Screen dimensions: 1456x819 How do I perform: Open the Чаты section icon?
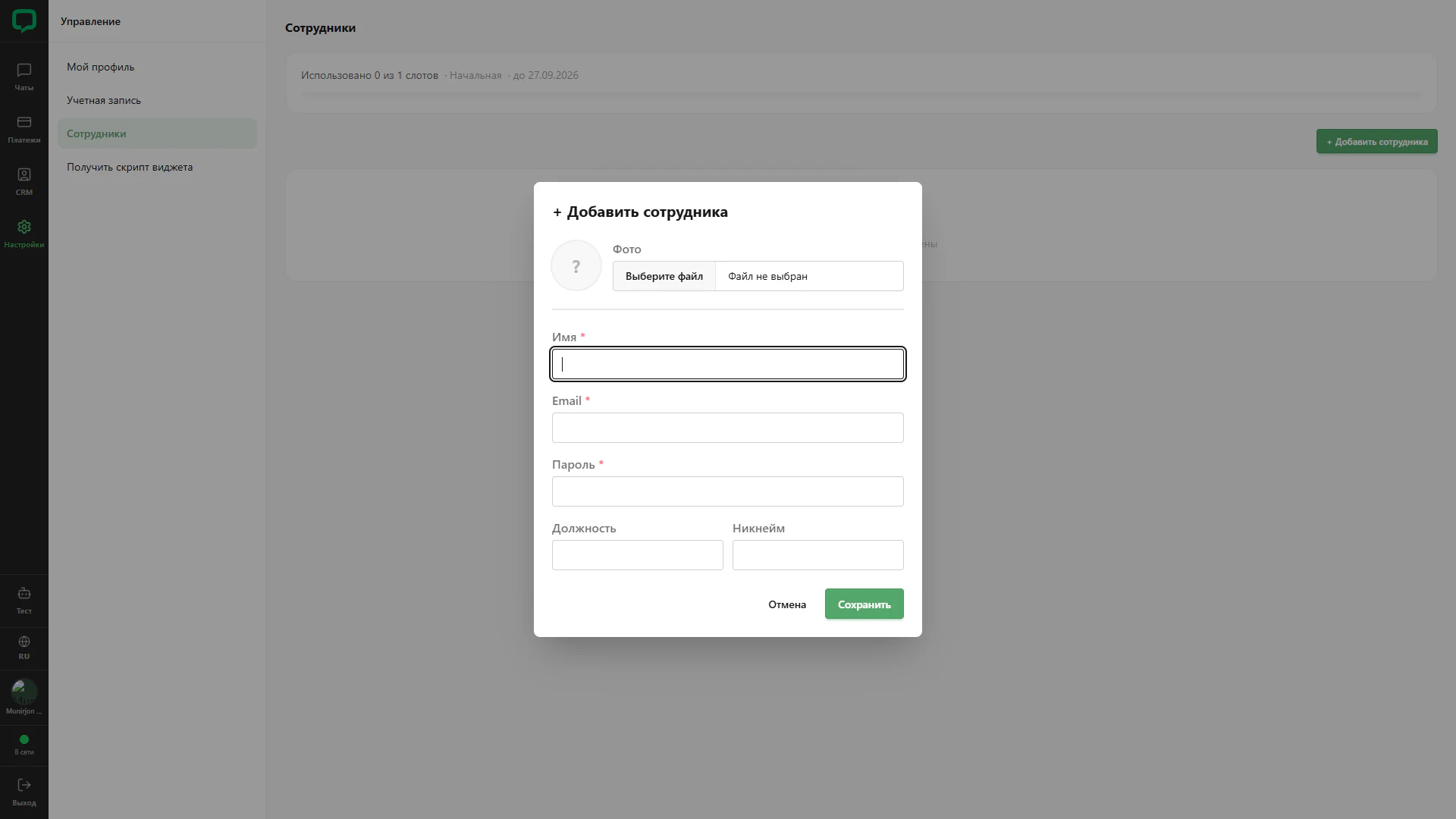tap(24, 71)
